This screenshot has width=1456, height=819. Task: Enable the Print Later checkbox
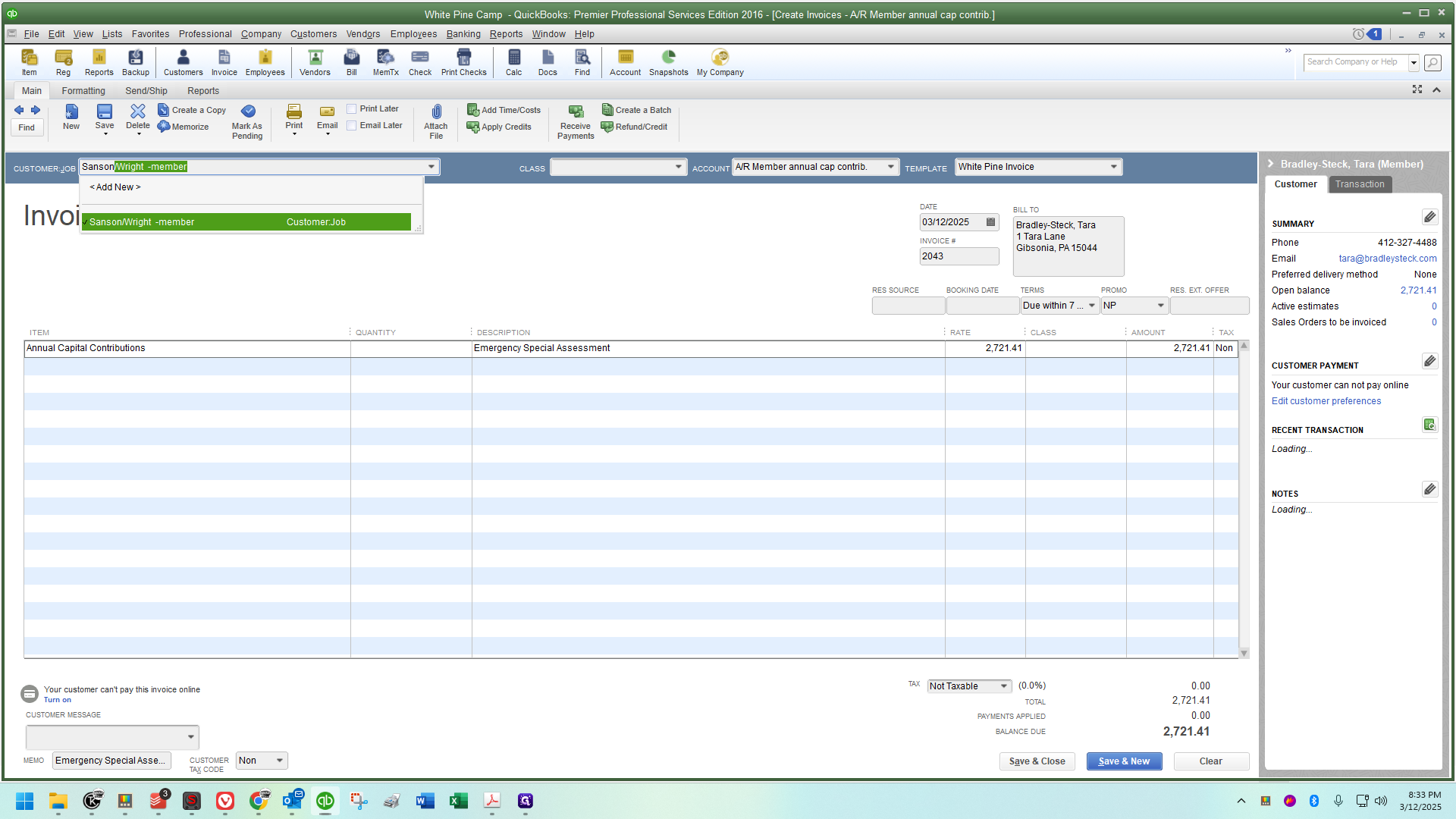point(352,109)
